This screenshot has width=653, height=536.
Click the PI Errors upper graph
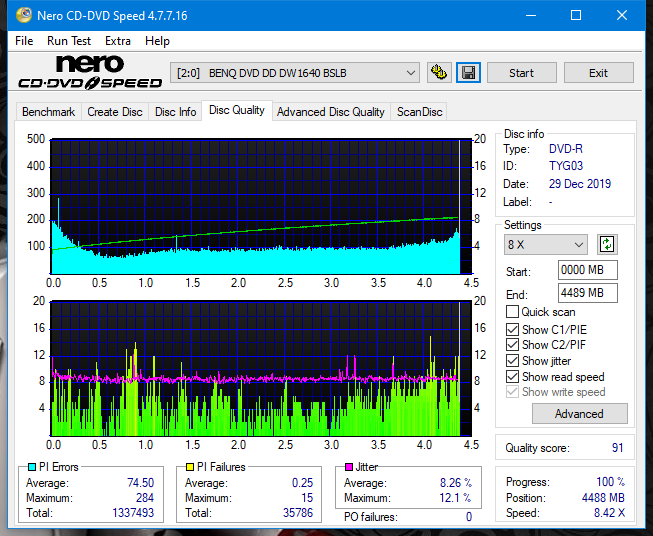(261, 206)
